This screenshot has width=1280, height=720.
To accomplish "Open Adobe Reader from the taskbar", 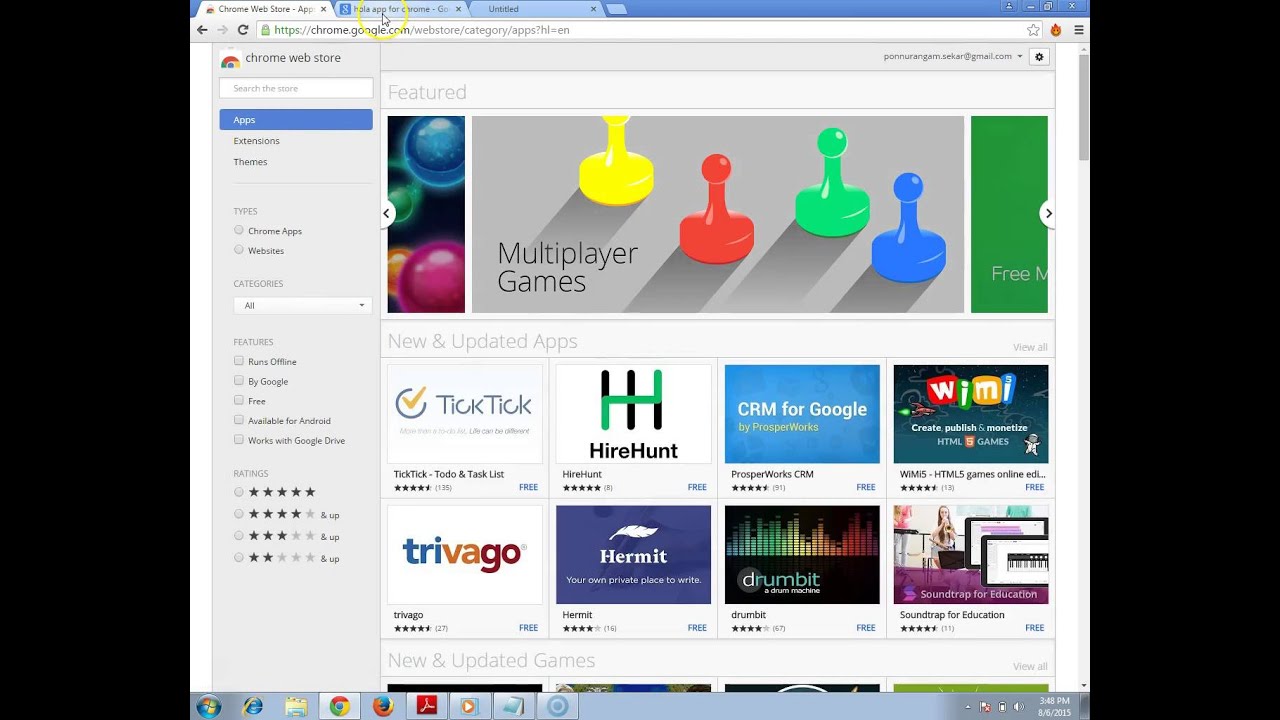I will click(x=427, y=707).
